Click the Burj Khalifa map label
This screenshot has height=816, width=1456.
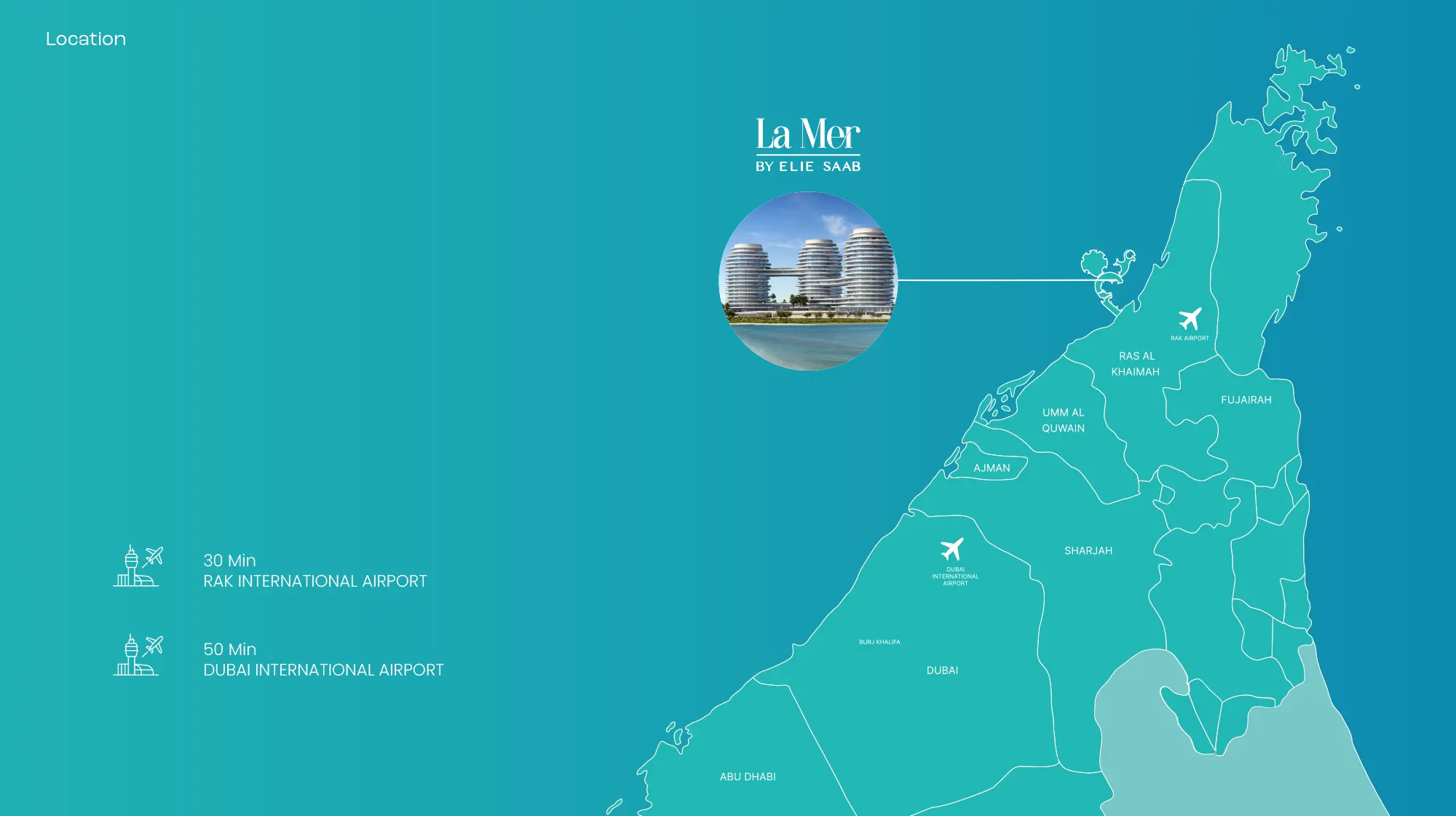tap(879, 642)
